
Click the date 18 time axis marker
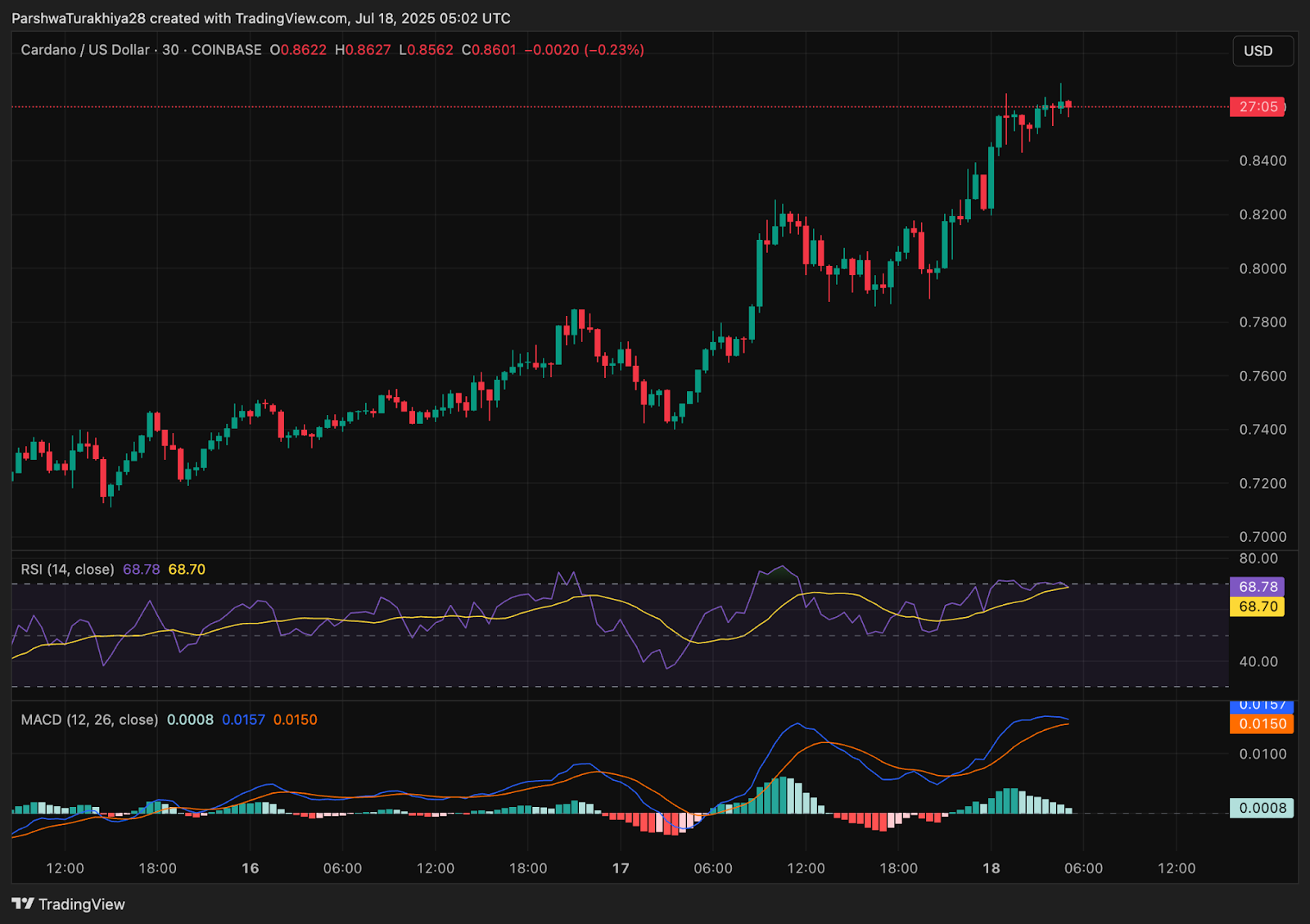click(991, 868)
